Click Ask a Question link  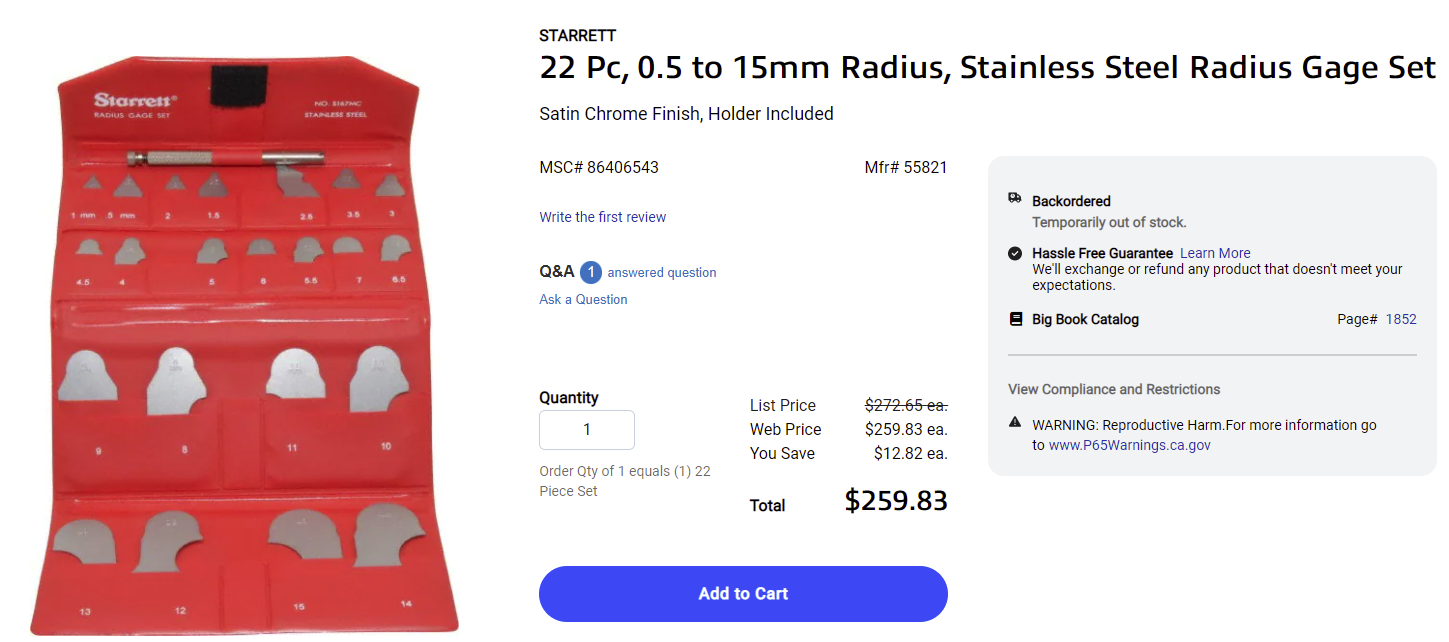tap(583, 299)
